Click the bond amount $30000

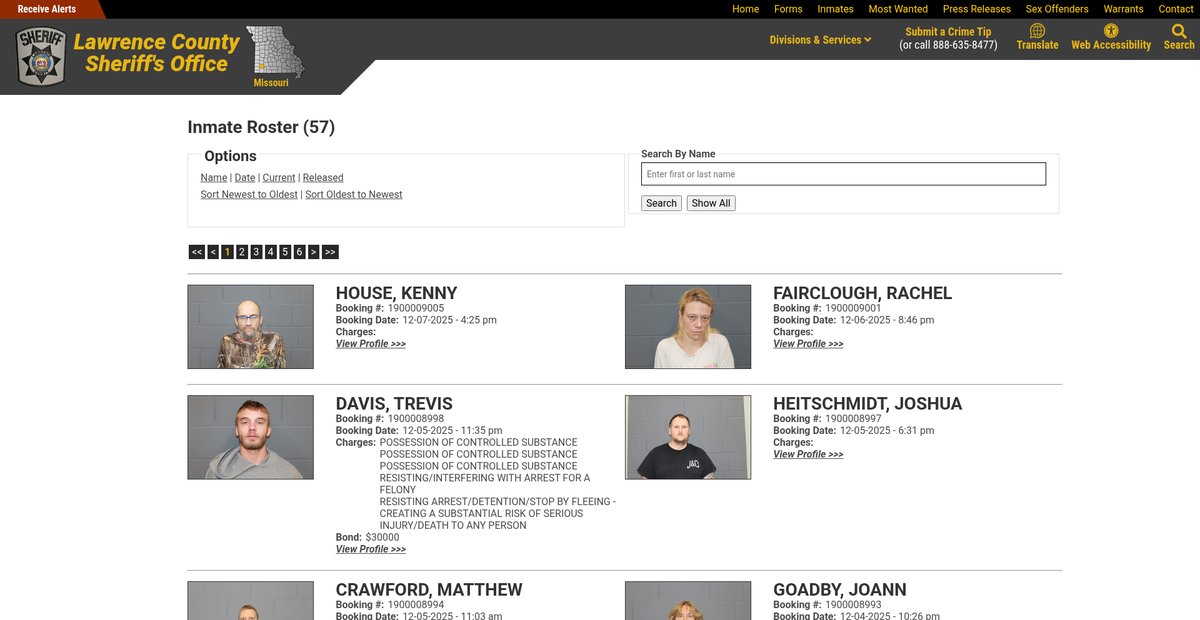[x=383, y=538]
